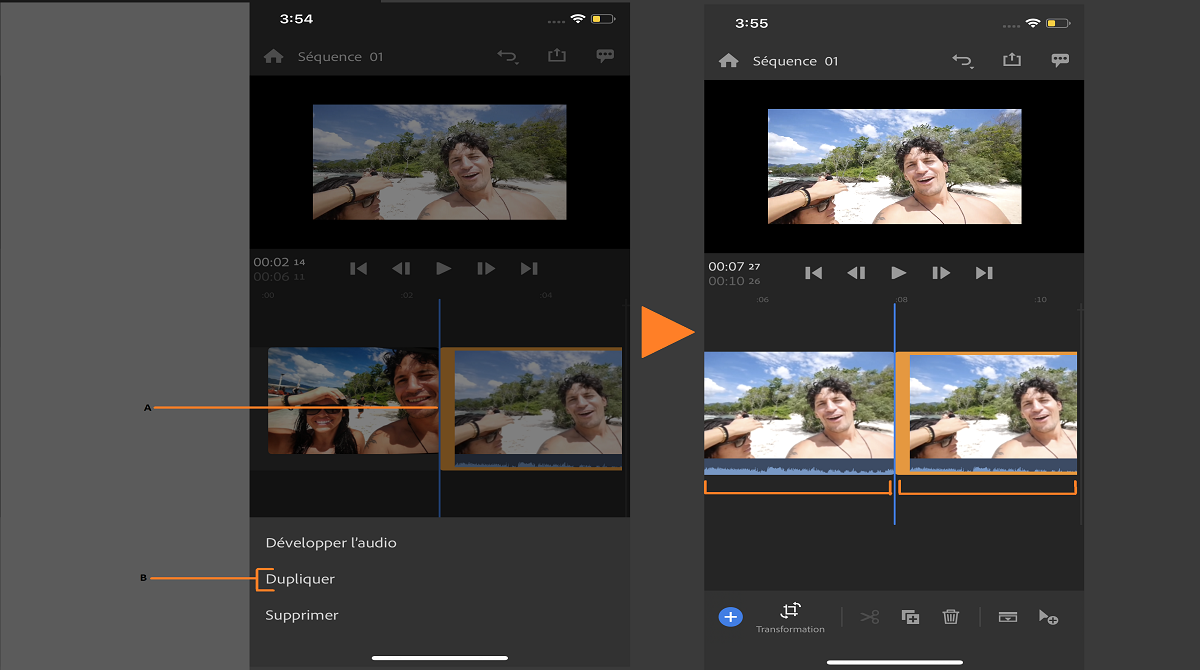Tap the Séquence 01 title in the left screen
Image resolution: width=1200 pixels, height=670 pixels.
(x=340, y=57)
